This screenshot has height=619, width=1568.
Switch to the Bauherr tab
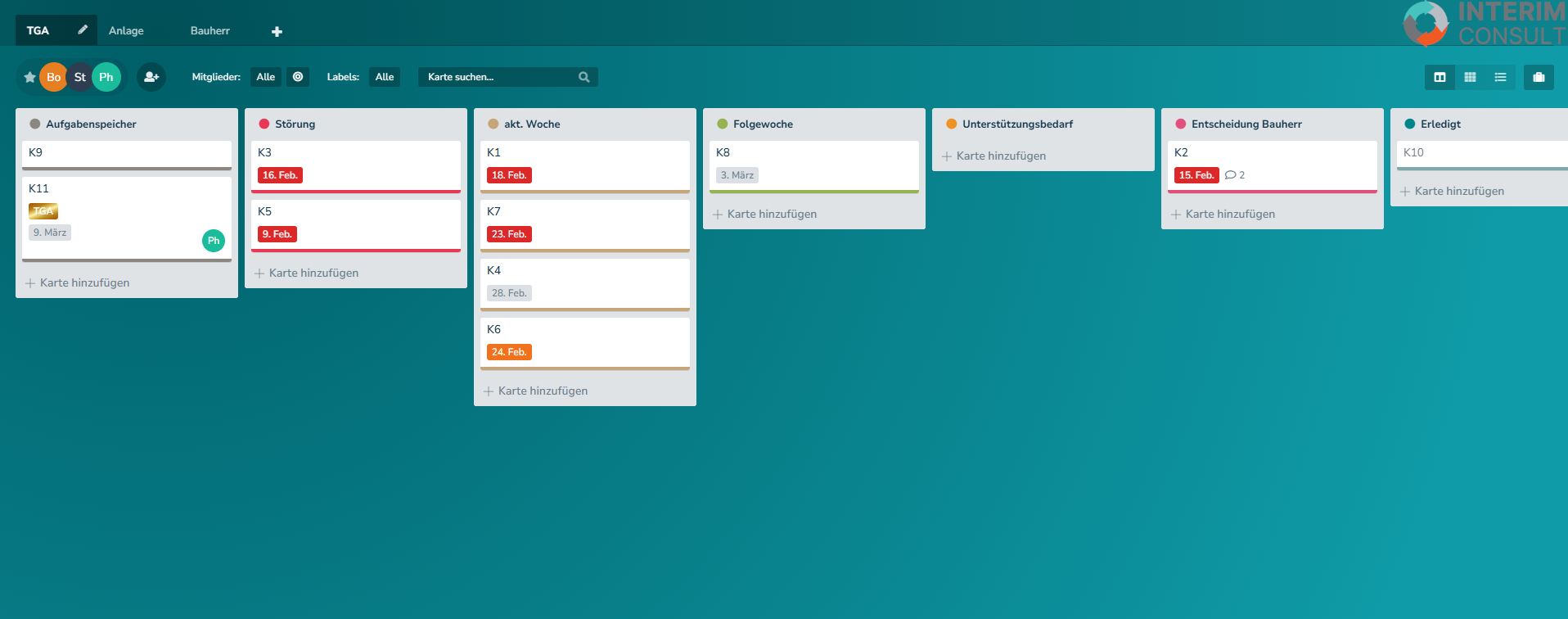tap(210, 31)
